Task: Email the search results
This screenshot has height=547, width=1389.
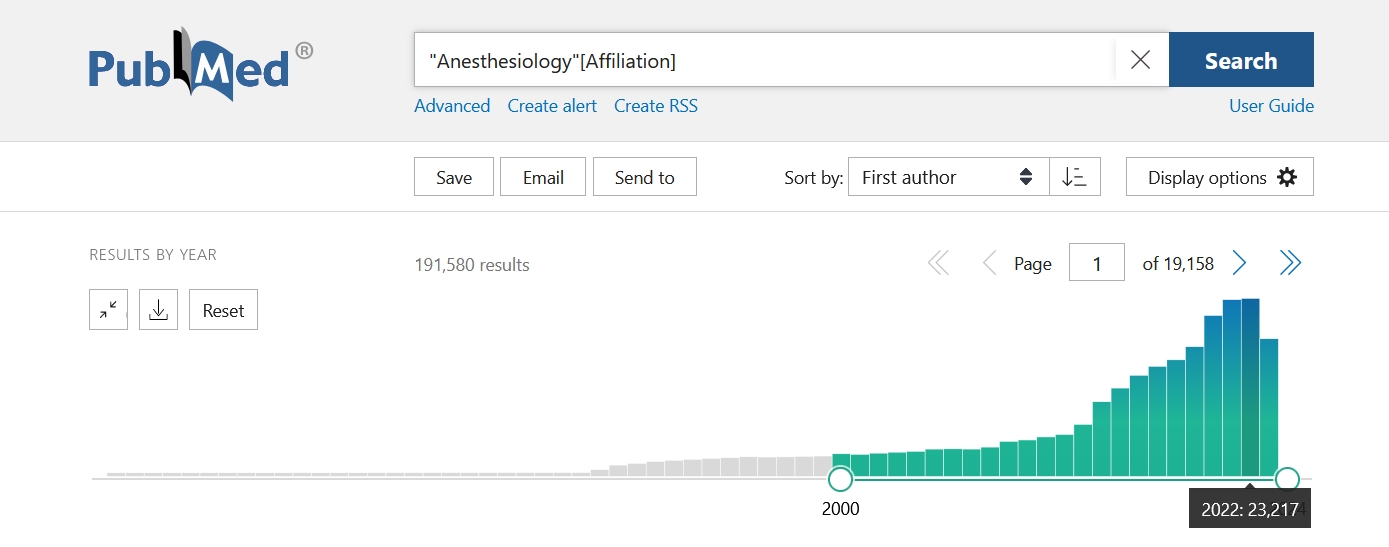Action: coord(543,177)
